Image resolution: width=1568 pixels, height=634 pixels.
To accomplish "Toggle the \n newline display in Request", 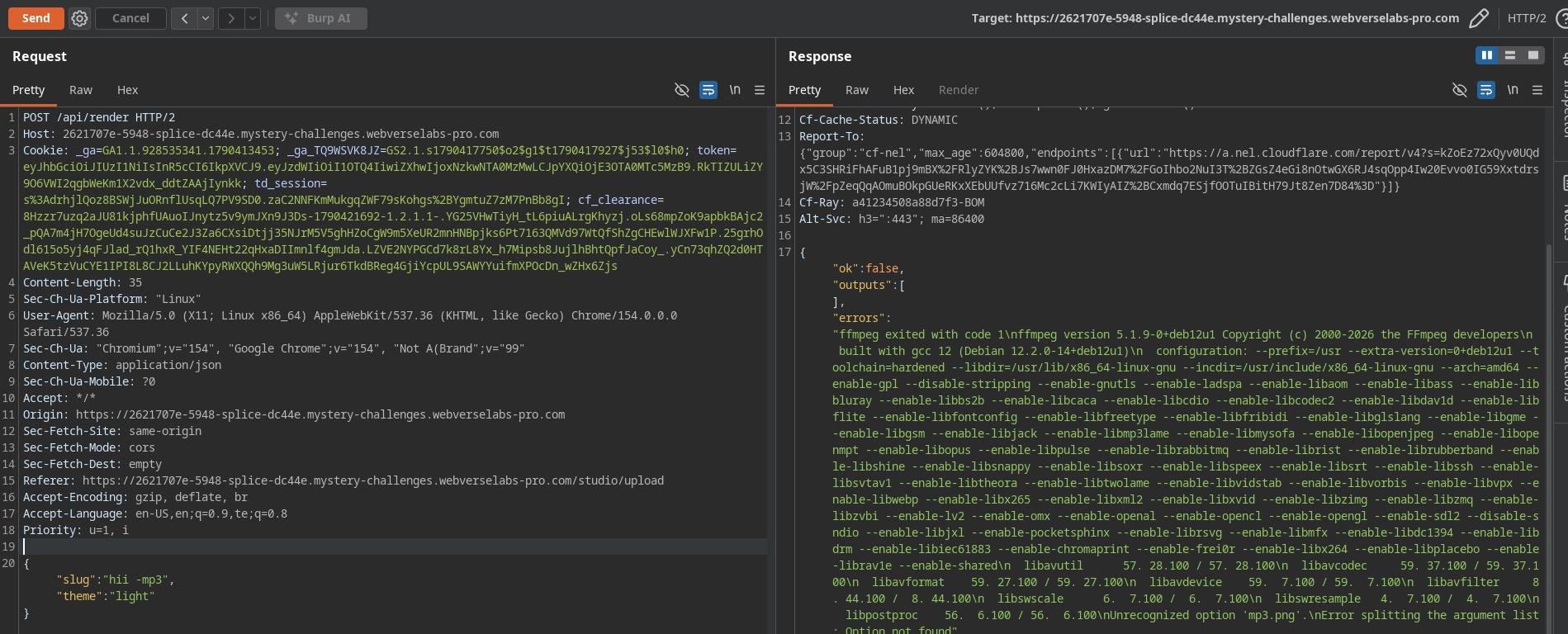I will 735,90.
